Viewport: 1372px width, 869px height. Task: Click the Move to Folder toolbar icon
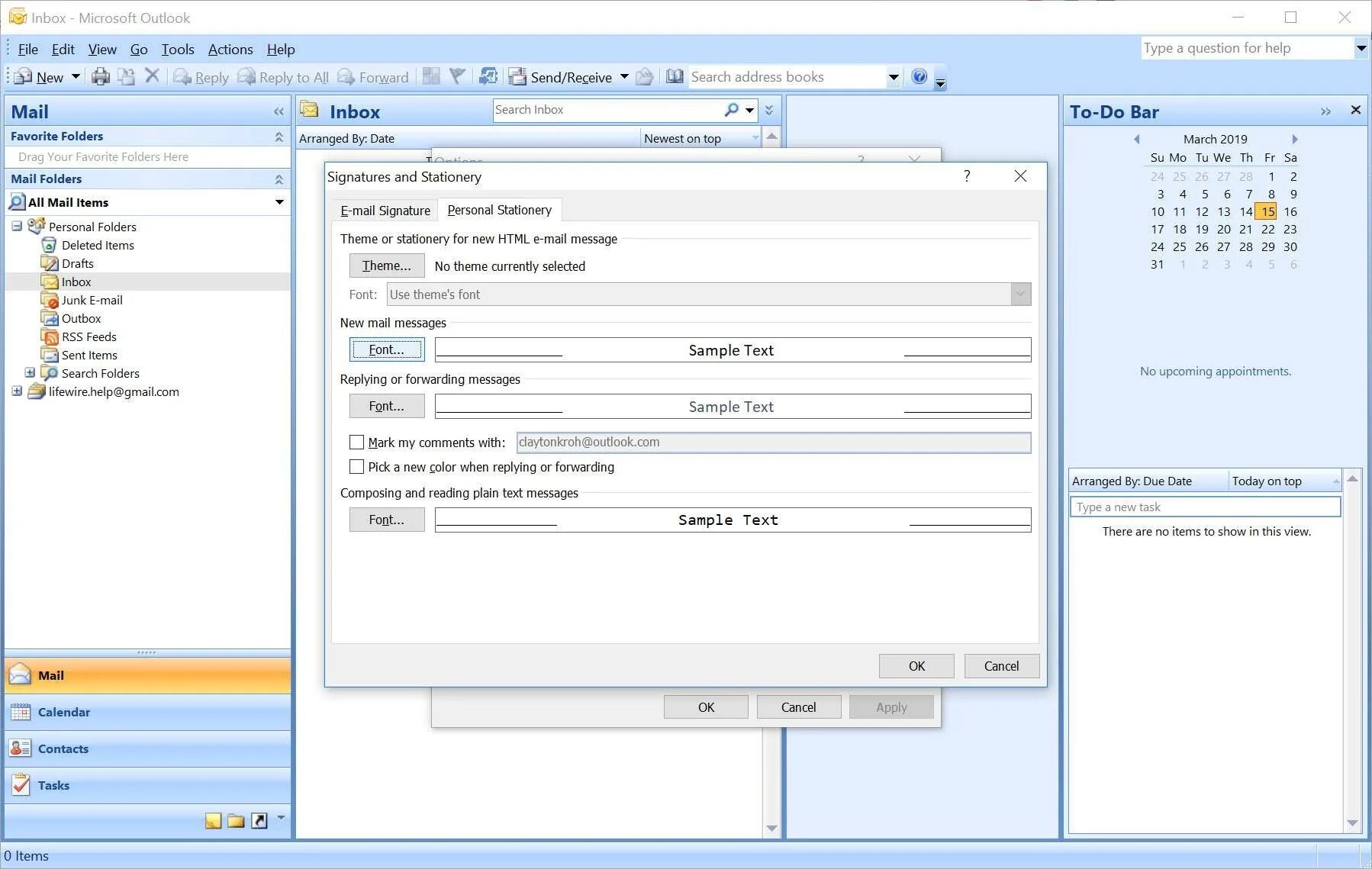click(126, 76)
